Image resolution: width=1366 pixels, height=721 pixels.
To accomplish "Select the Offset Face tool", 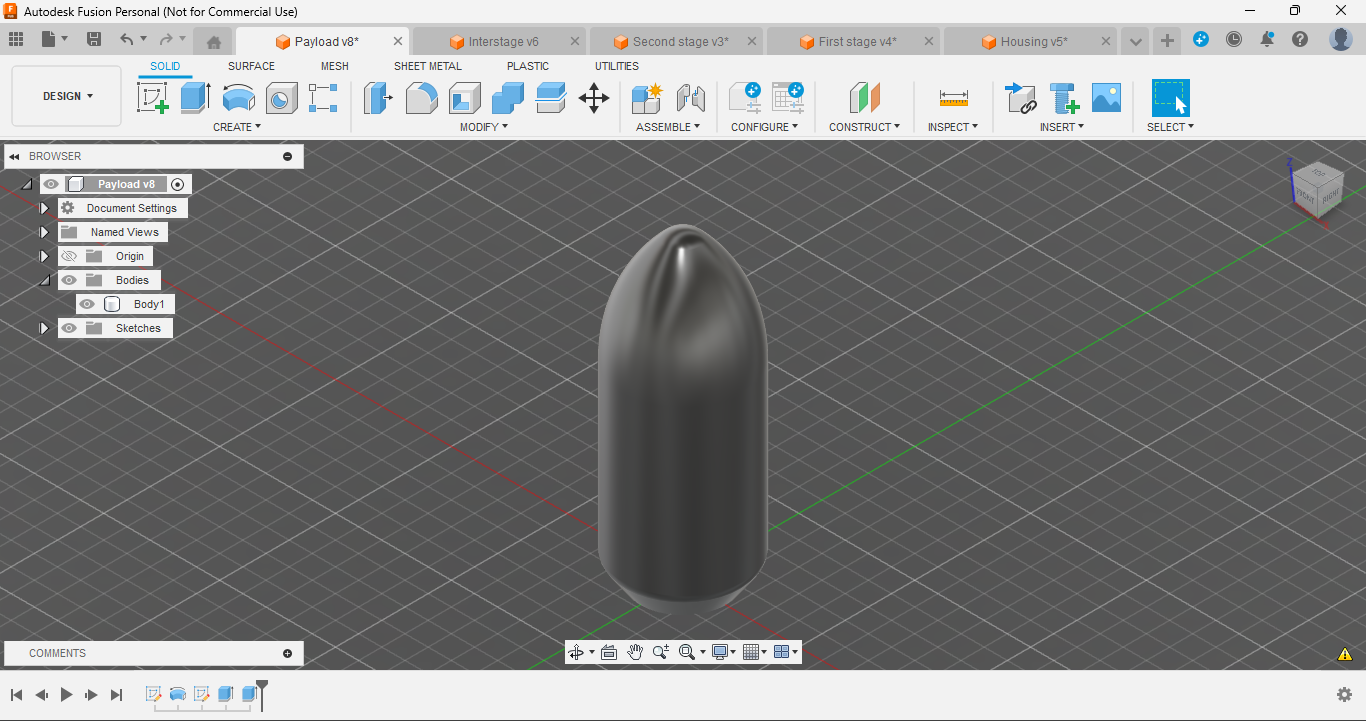I will [551, 98].
